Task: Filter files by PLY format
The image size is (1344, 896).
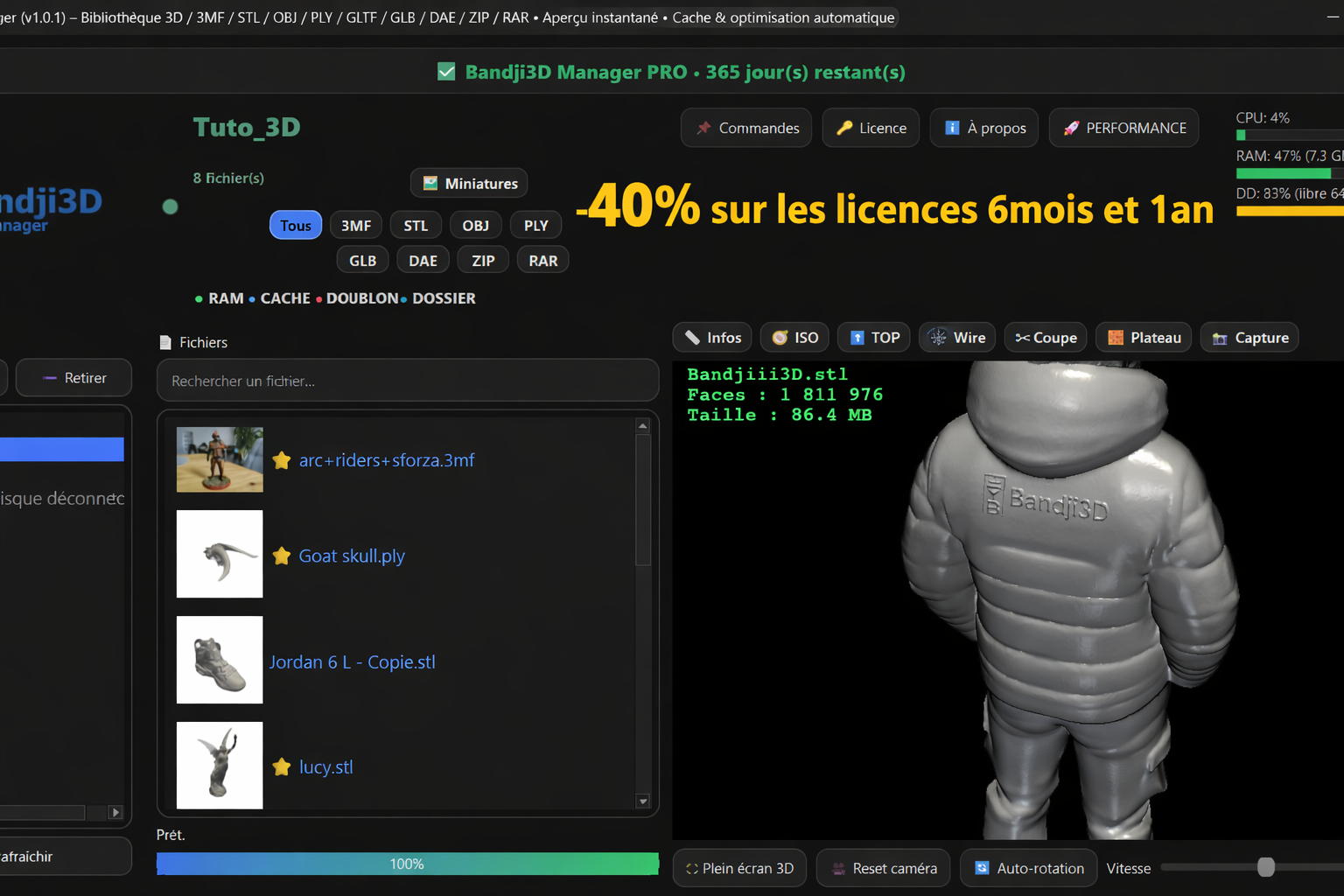Action: tap(536, 225)
